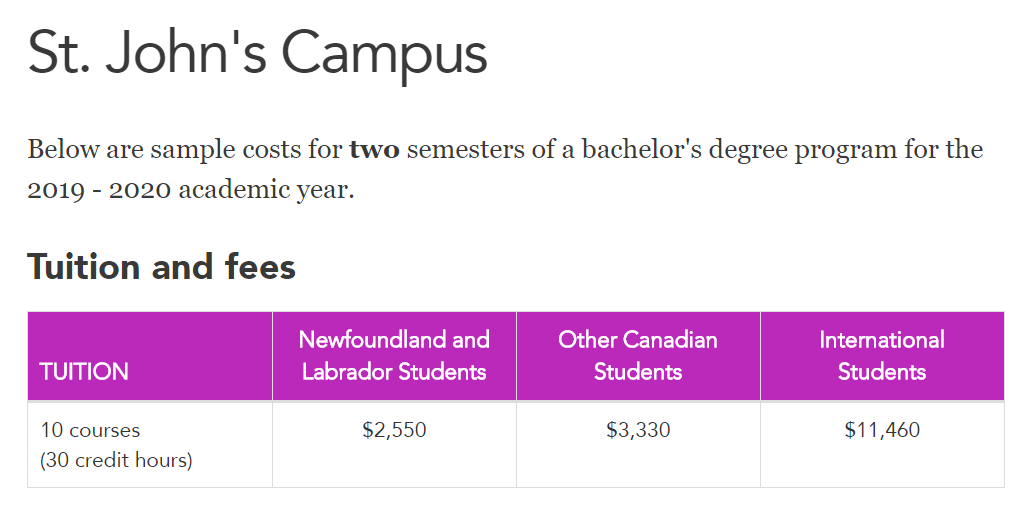Screen dimensions: 1030x512
Task: Select the $11,460 international tuition amount
Action: (882, 430)
